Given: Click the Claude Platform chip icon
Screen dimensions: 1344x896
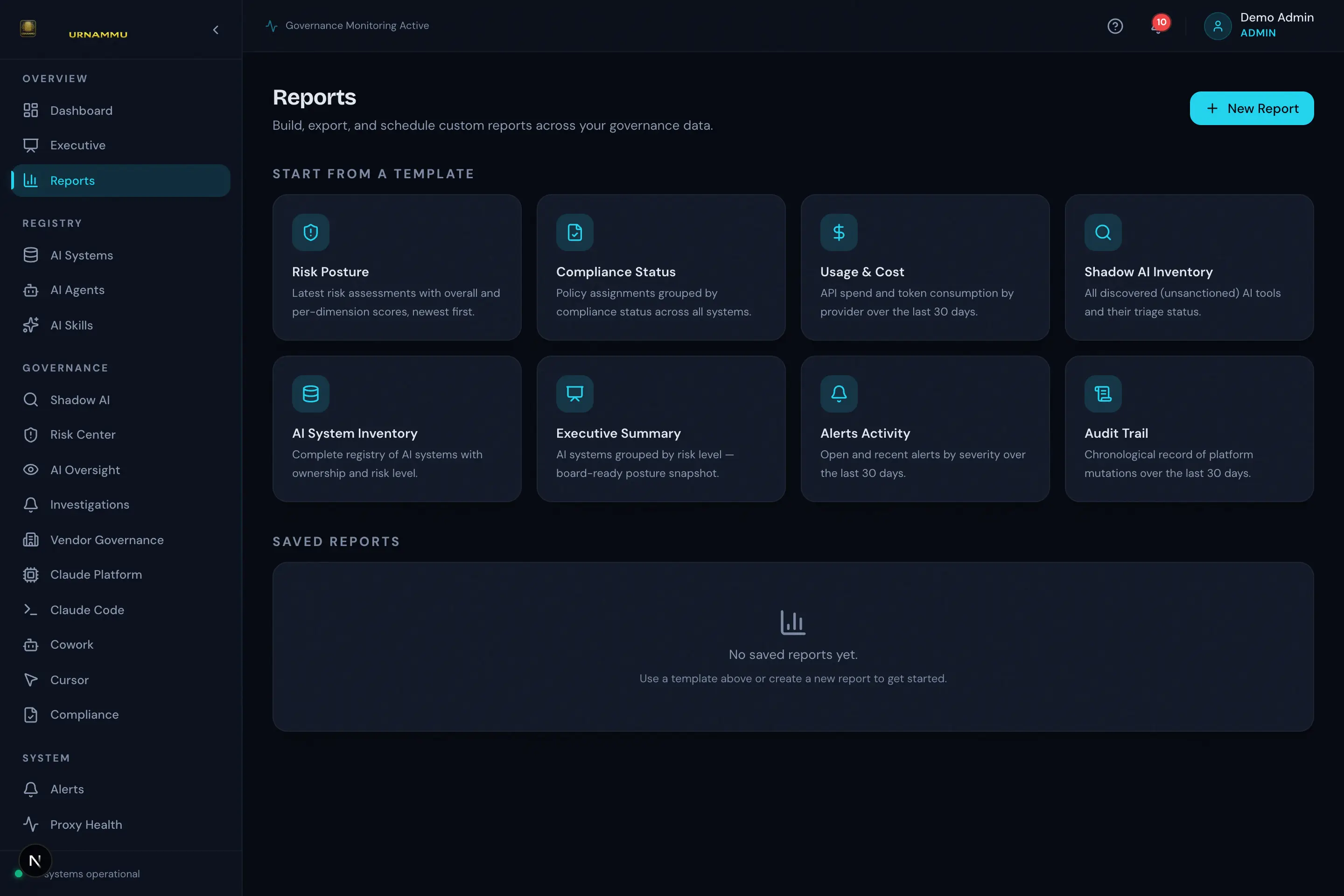Looking at the screenshot, I should (x=31, y=574).
